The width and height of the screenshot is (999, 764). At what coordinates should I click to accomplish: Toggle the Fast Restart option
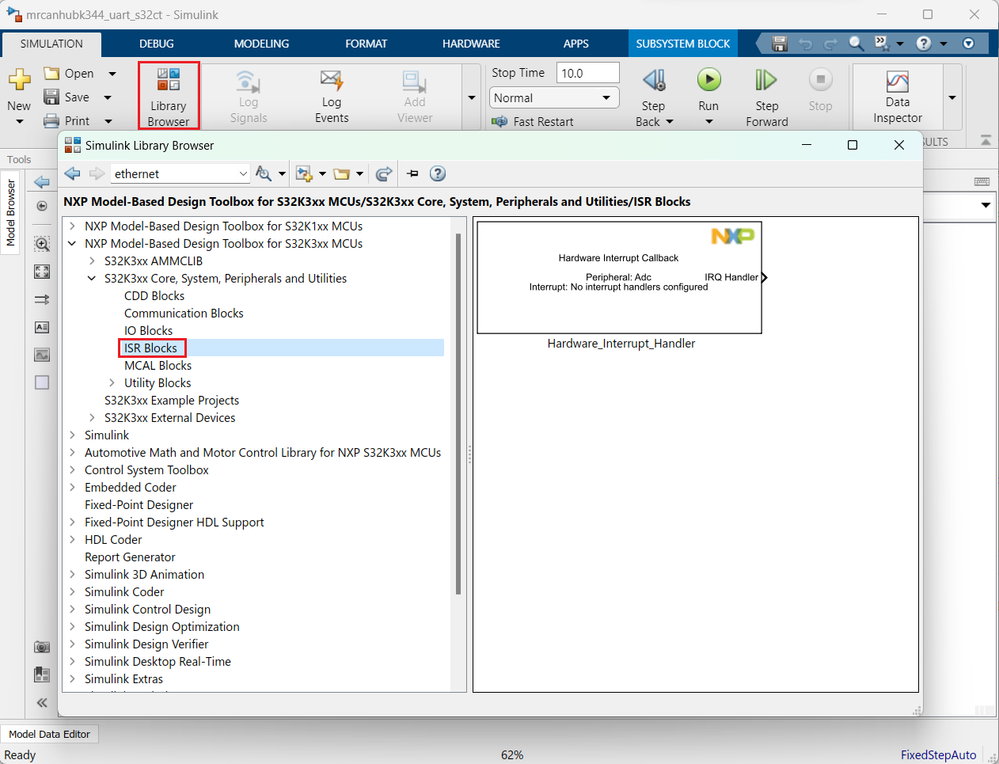point(533,121)
